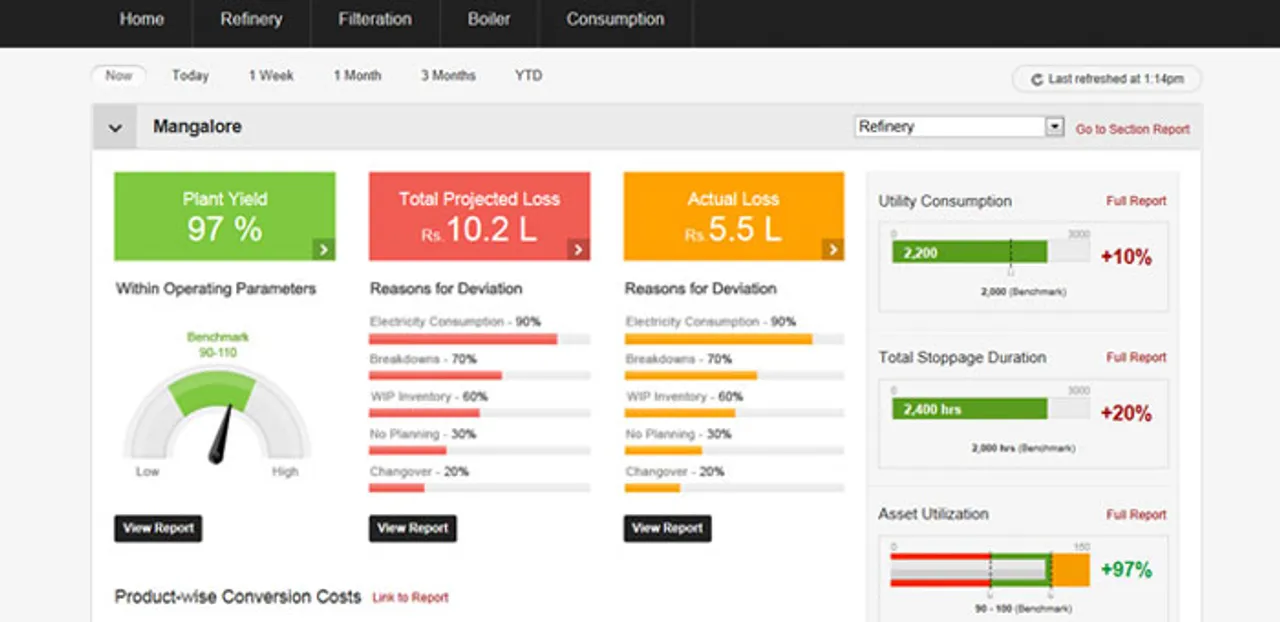1280x622 pixels.
Task: Click View Report under Total Projected Loss
Action: 413,529
